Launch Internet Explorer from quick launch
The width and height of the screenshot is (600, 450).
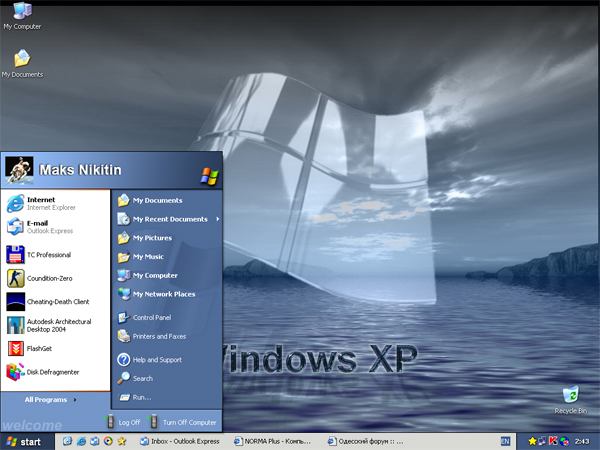tap(81, 441)
